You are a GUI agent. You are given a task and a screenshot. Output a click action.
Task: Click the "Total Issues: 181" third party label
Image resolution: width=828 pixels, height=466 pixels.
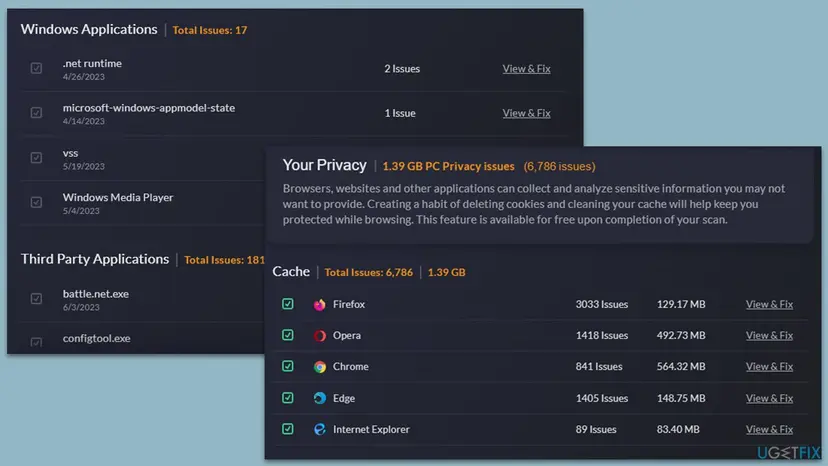click(224, 260)
